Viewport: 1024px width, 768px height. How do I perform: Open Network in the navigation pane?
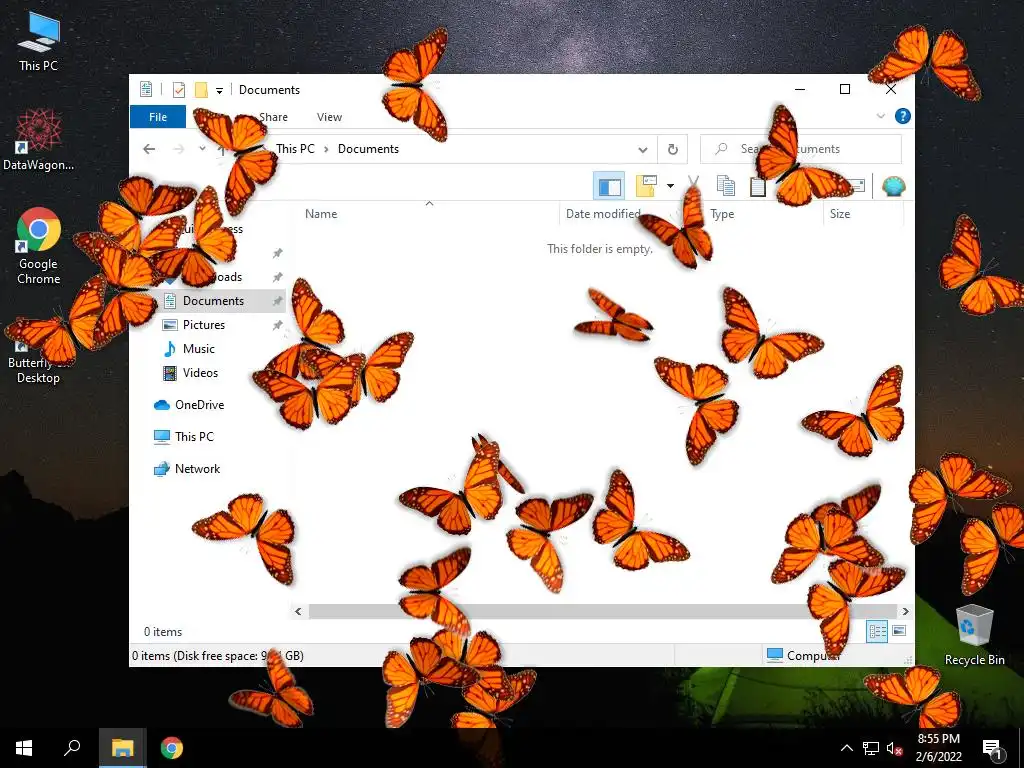(197, 469)
